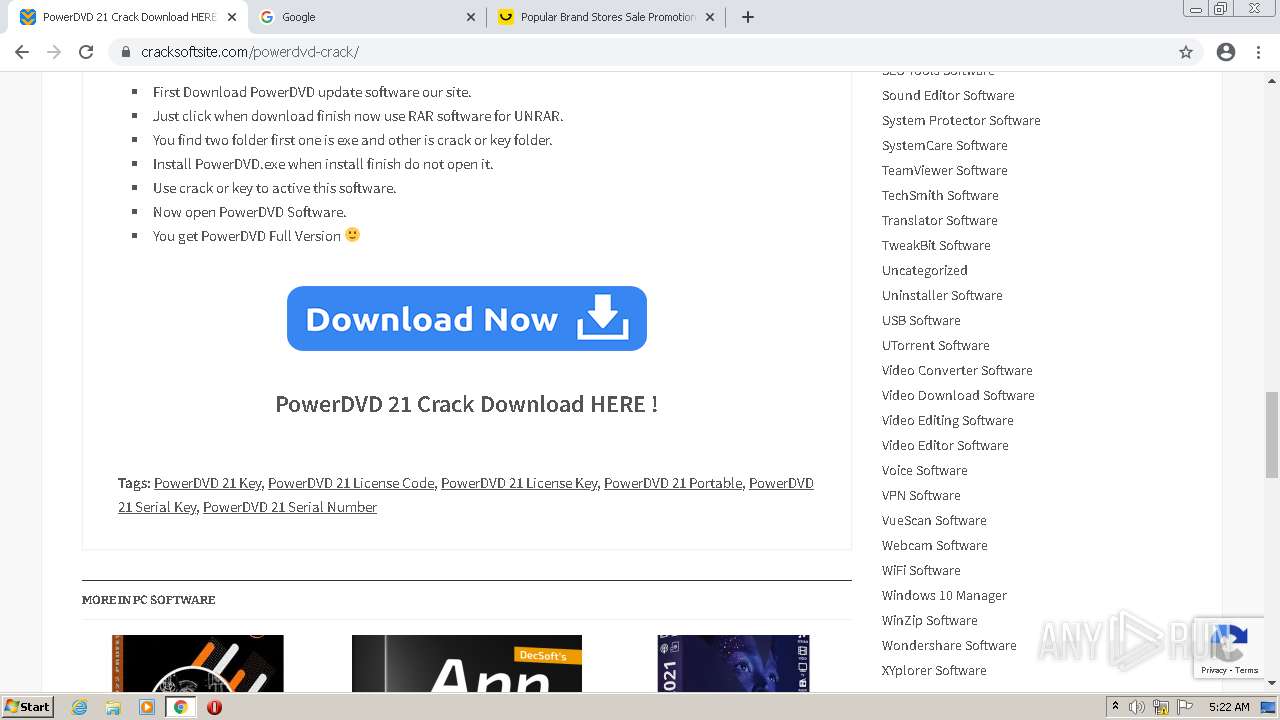The image size is (1280, 720).
Task: Open the WiFi Software category
Action: click(921, 570)
